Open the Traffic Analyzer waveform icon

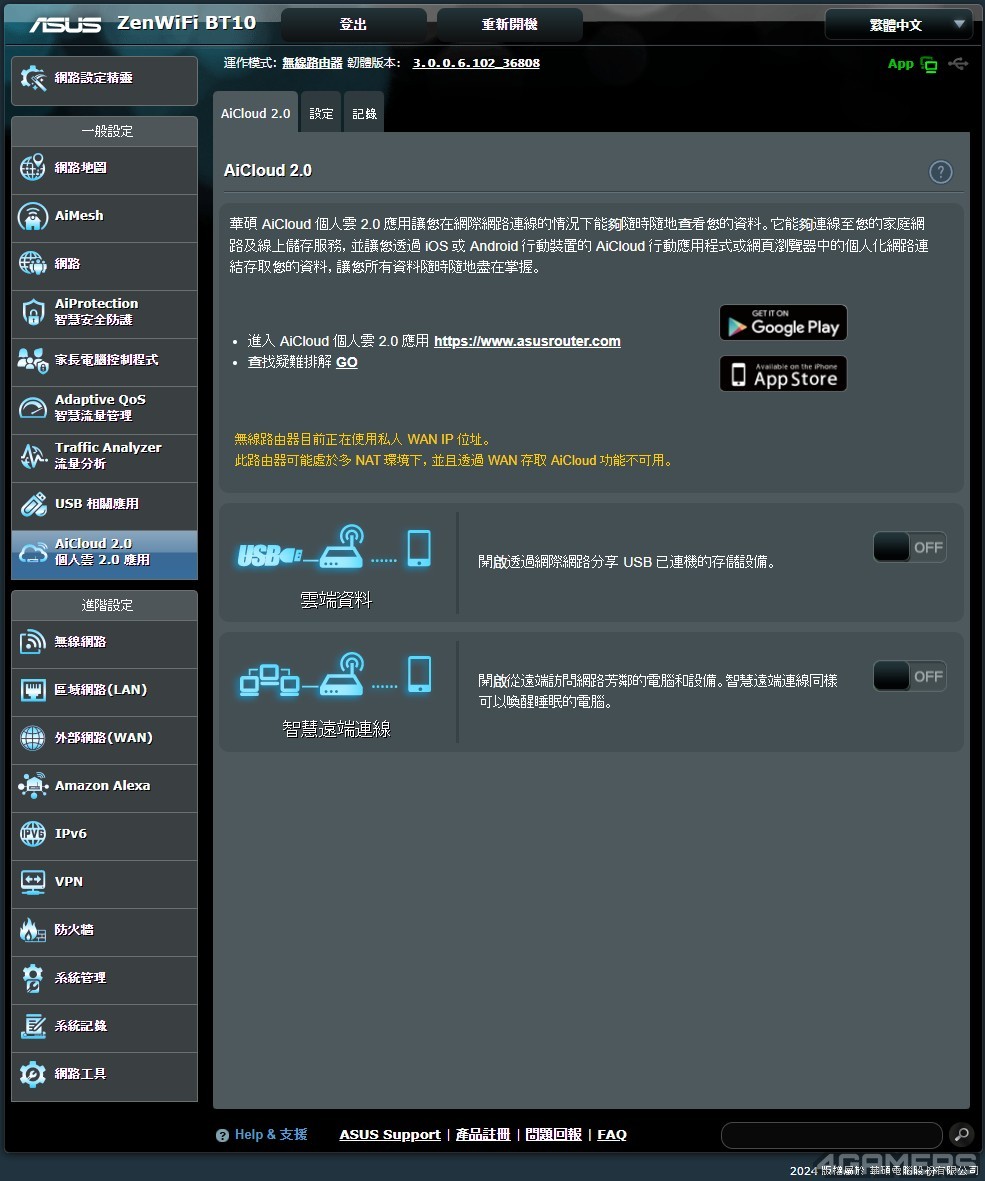(x=32, y=456)
